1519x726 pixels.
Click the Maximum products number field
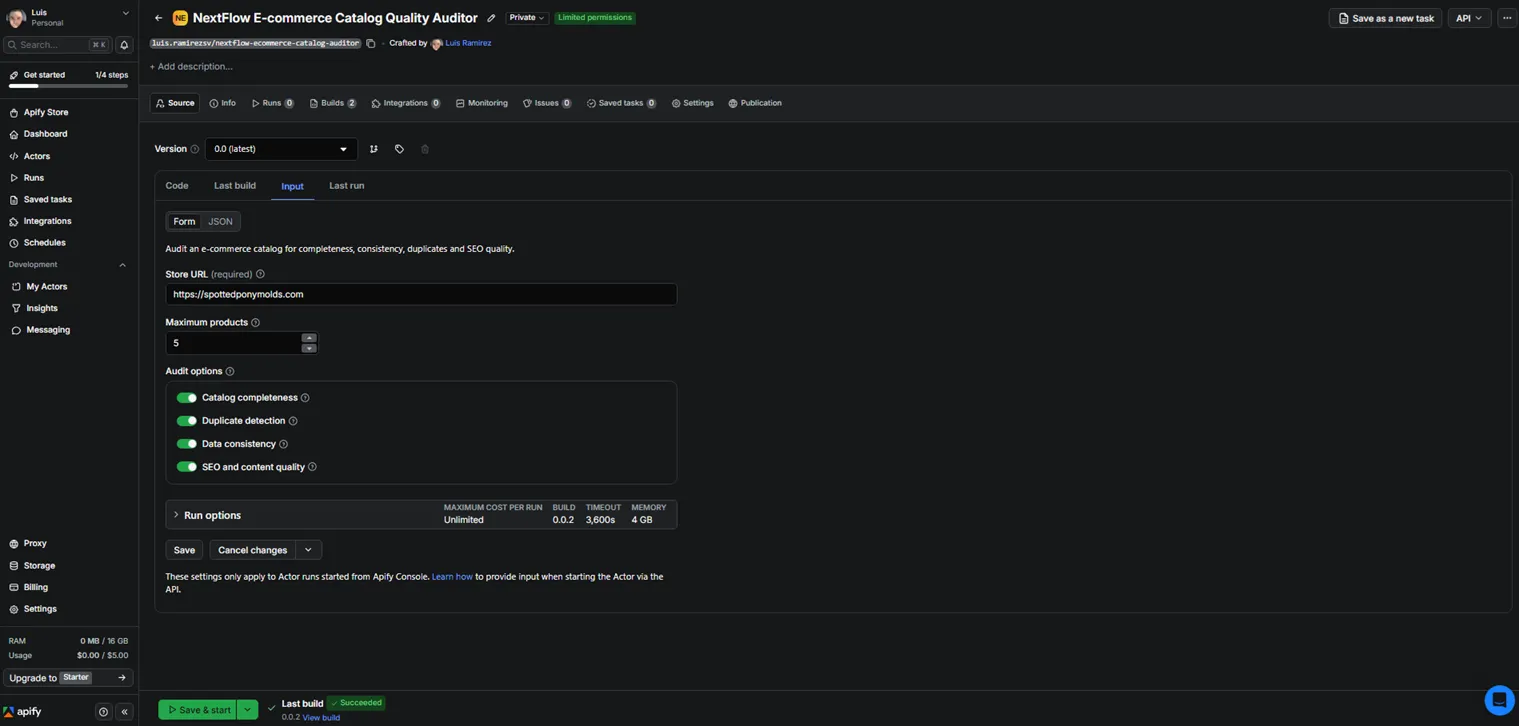233,343
